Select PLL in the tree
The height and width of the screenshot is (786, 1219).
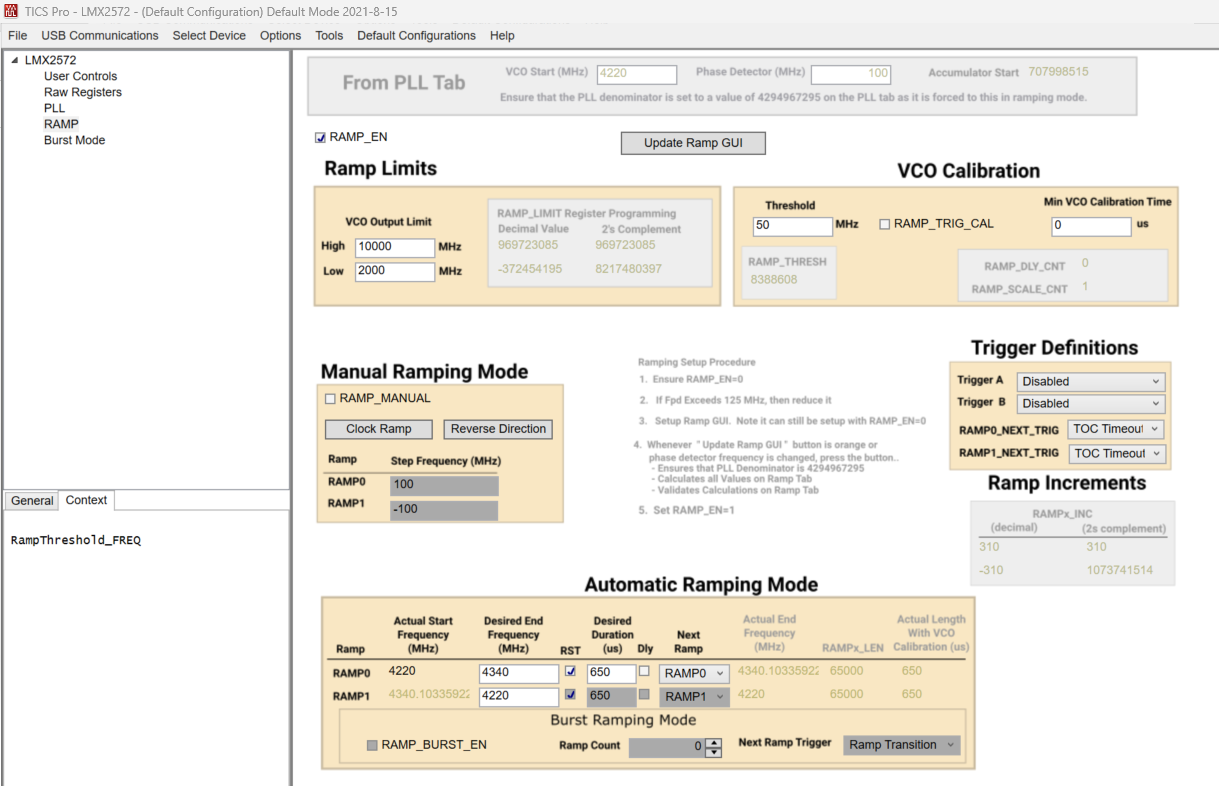(x=54, y=108)
